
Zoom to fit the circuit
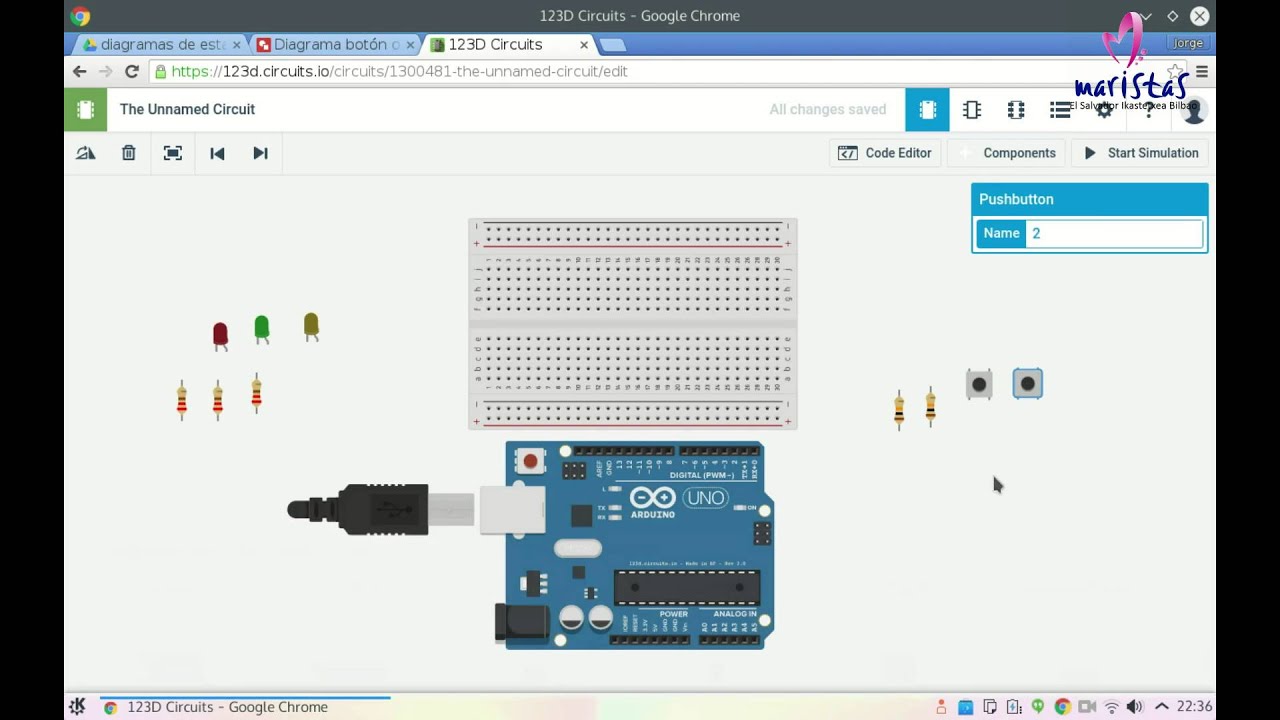point(173,153)
